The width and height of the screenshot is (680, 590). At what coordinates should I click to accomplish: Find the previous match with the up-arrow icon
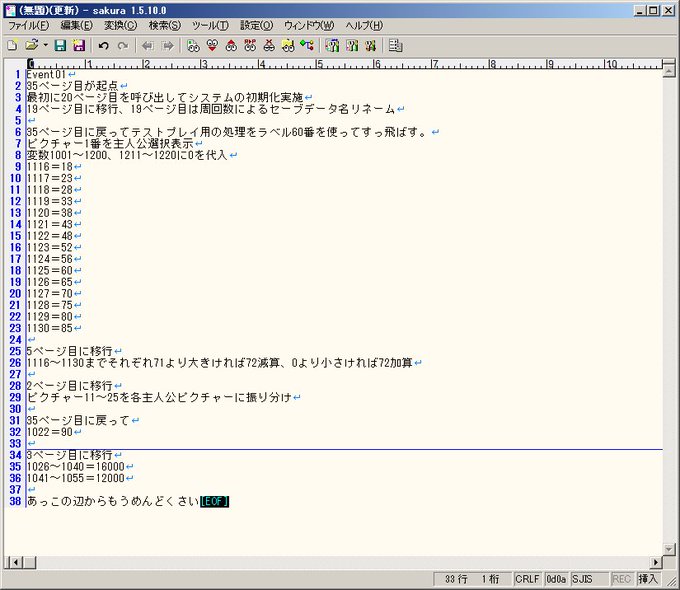pyautogui.click(x=231, y=45)
